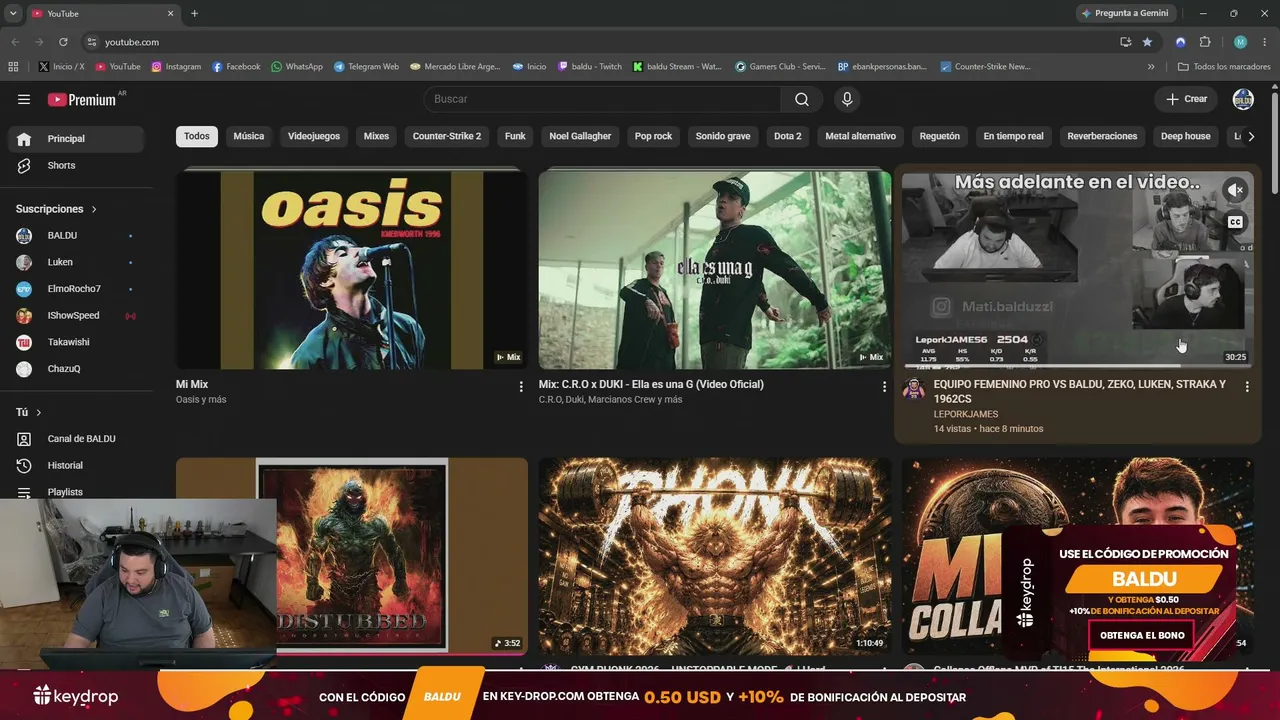Open the Ella es una G thumbnail
Viewport: 1280px width, 720px height.
[715, 269]
